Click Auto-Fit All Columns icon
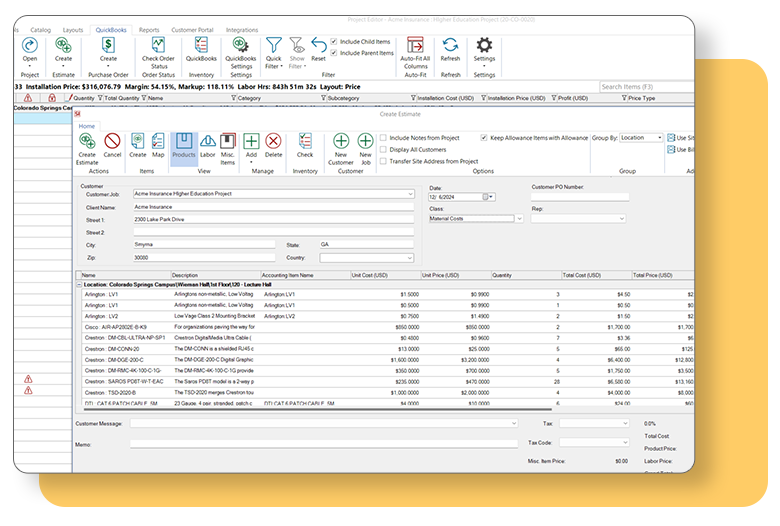This screenshot has height=526, width=780. [x=415, y=46]
